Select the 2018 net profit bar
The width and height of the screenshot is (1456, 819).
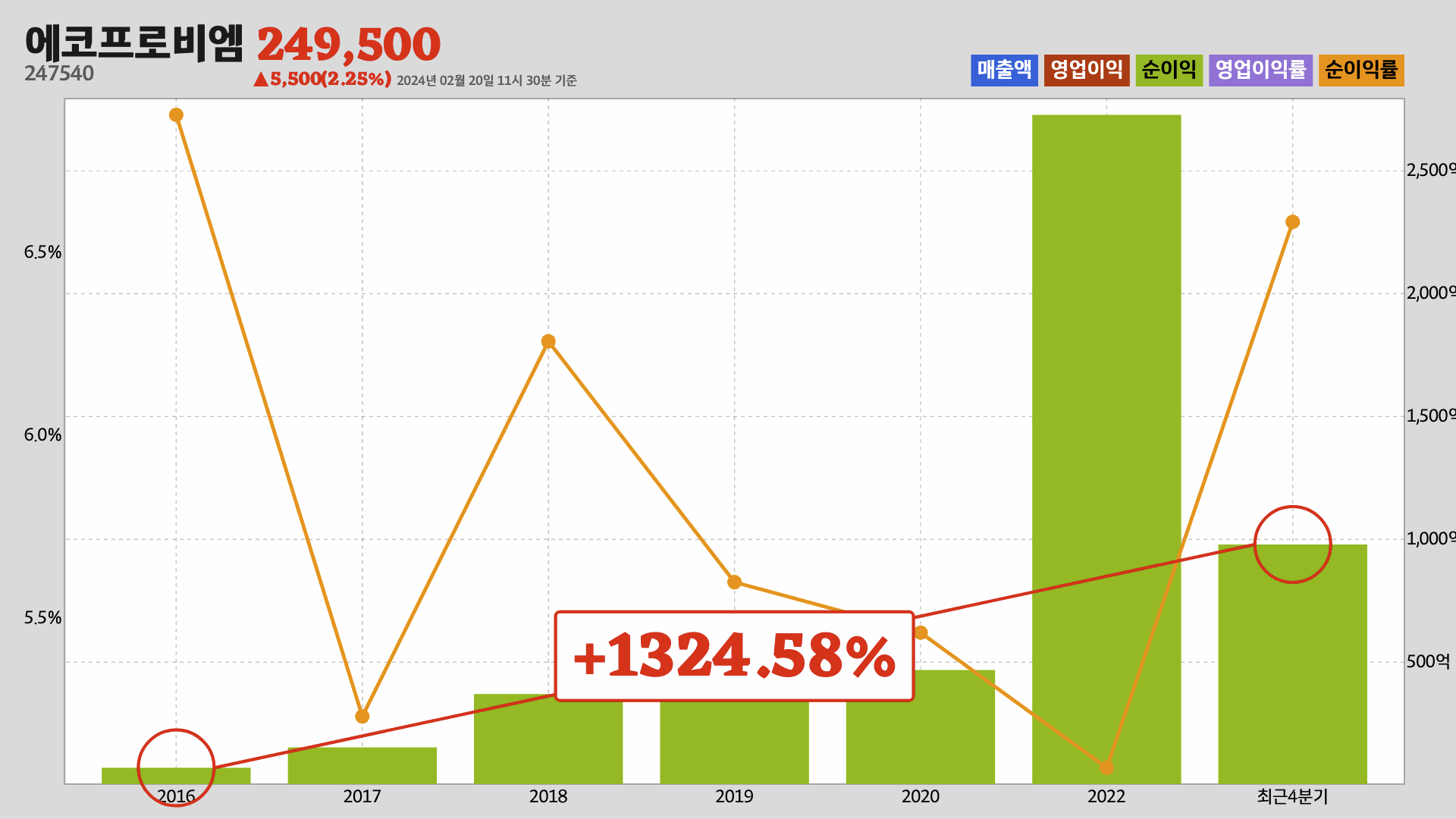[548, 739]
